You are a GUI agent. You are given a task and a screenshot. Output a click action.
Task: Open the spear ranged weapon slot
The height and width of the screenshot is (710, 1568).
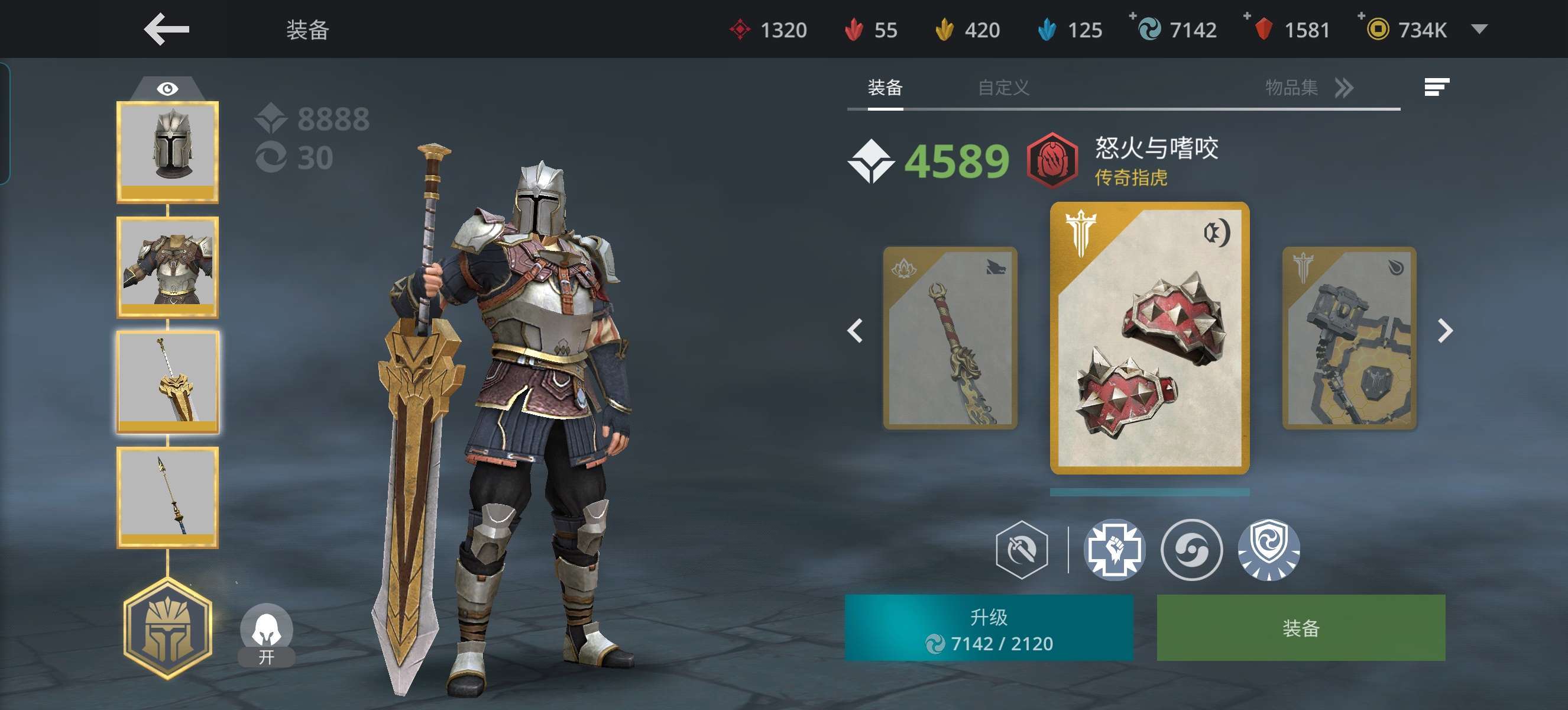coord(167,497)
